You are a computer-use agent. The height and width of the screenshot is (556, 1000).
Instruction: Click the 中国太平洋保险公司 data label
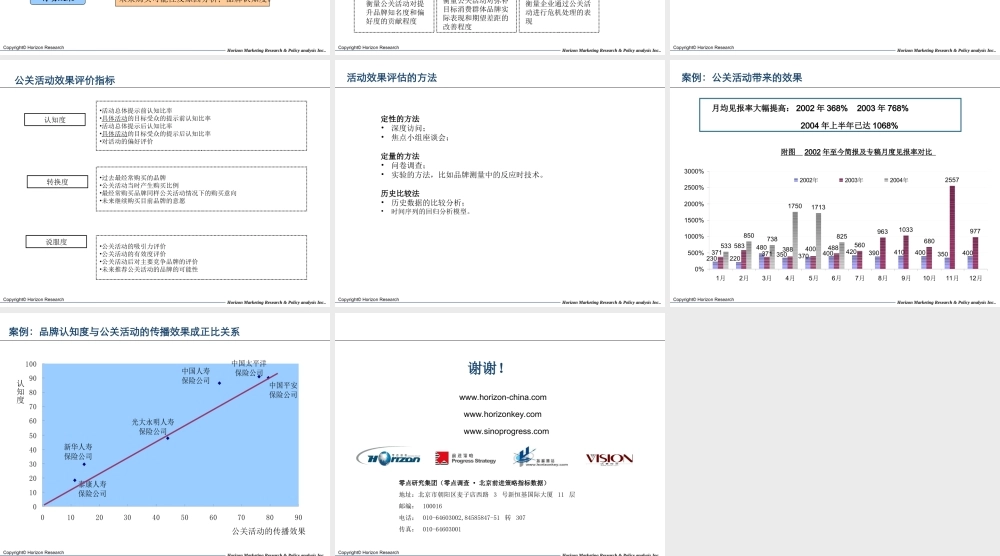[249, 368]
